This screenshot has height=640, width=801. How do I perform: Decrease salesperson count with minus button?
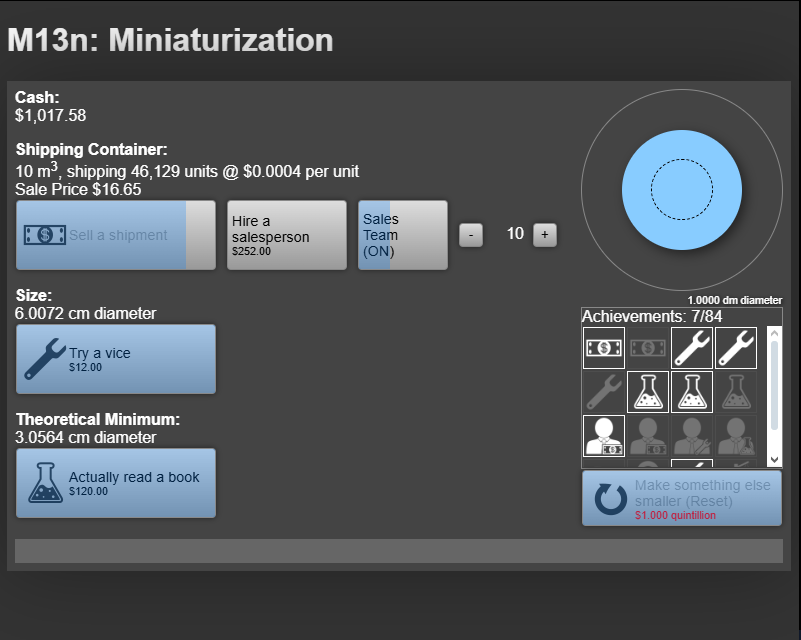pyautogui.click(x=470, y=234)
